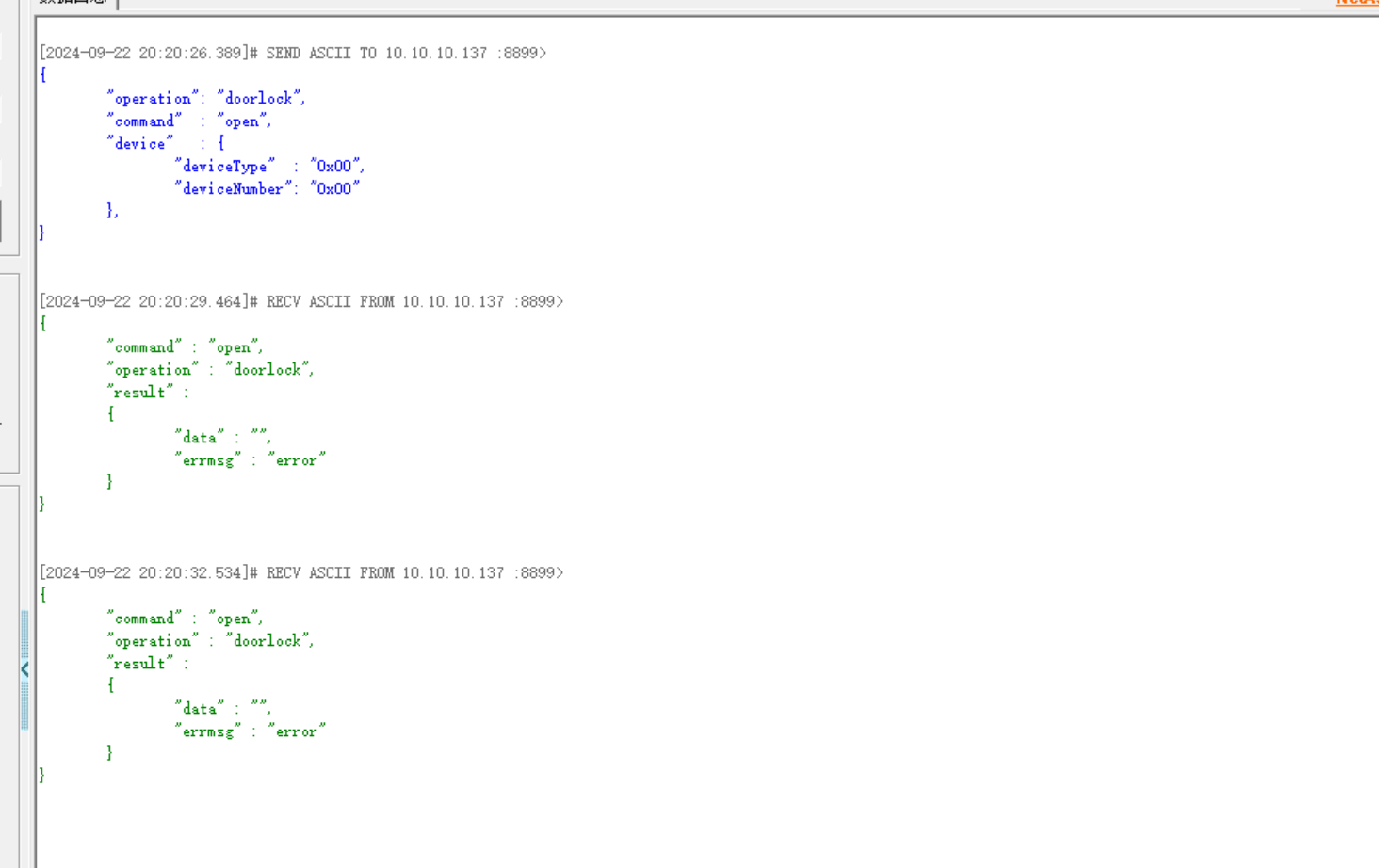Click "command" : "open" in the 20:20:29.464 response
This screenshot has height=868, width=1379.
click(x=185, y=347)
